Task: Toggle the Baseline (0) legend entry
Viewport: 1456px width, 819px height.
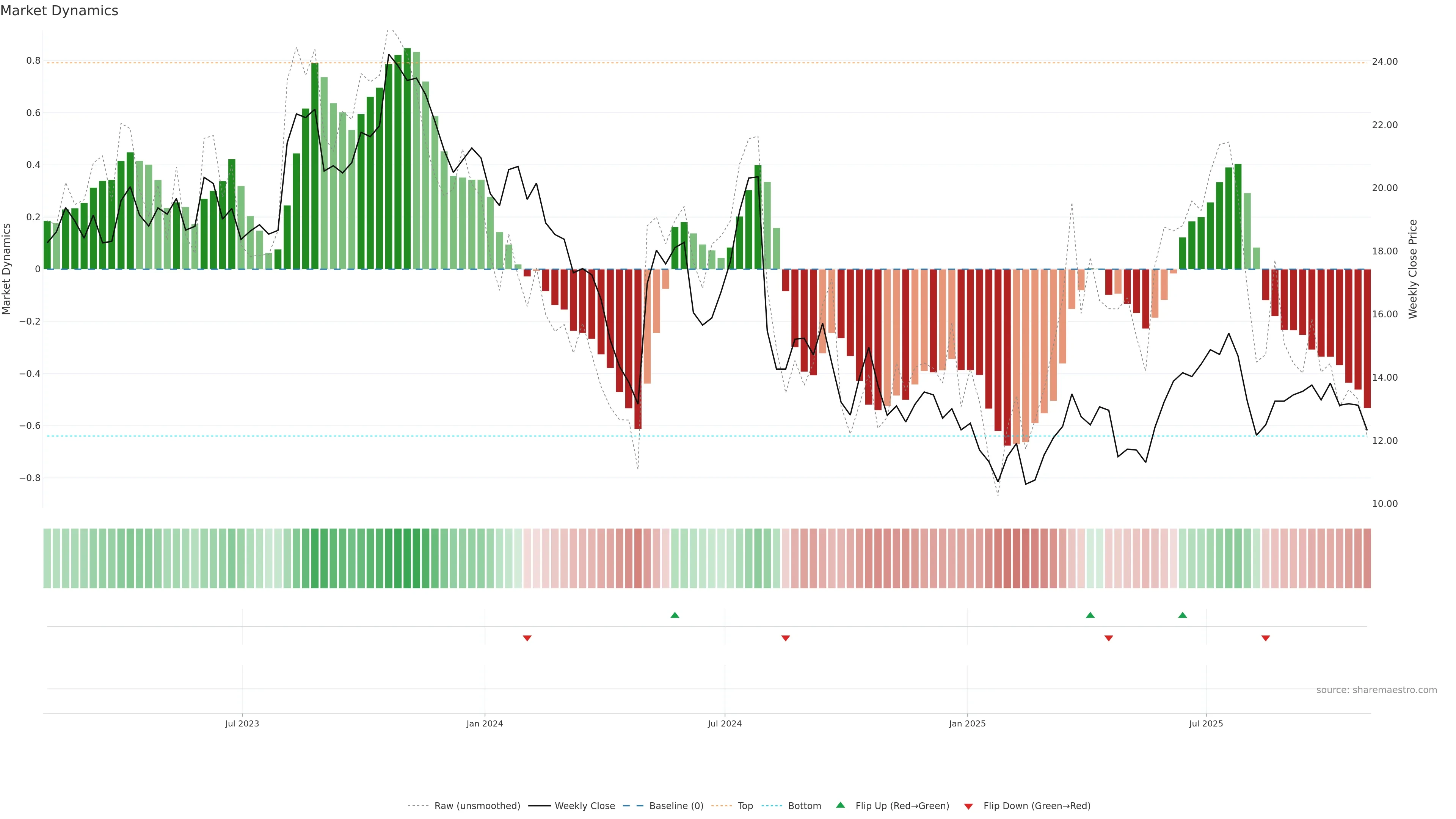Action: (x=676, y=806)
